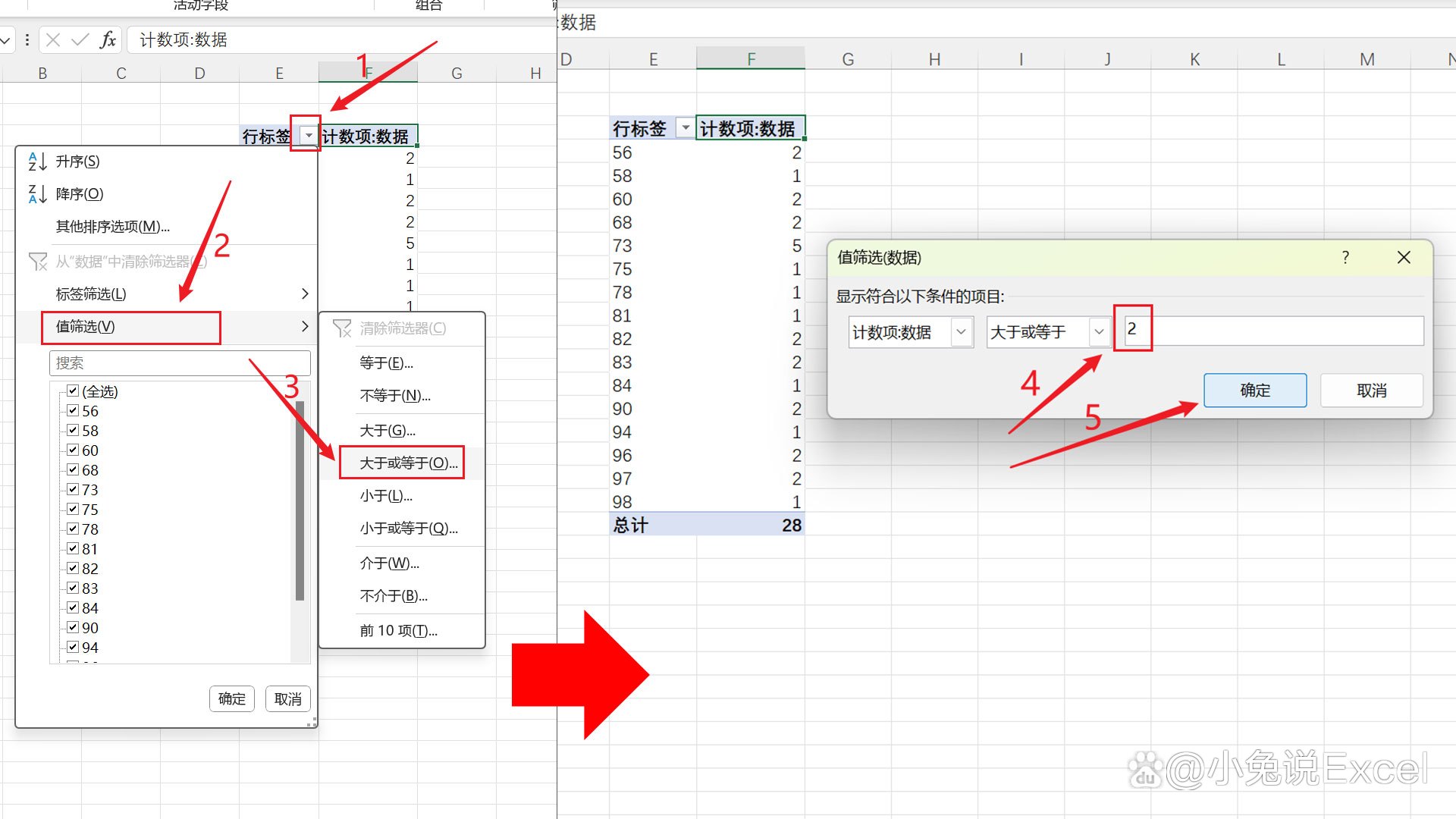Click the clear filter funnel icon in submenu
The height and width of the screenshot is (819, 1456).
pyautogui.click(x=342, y=328)
